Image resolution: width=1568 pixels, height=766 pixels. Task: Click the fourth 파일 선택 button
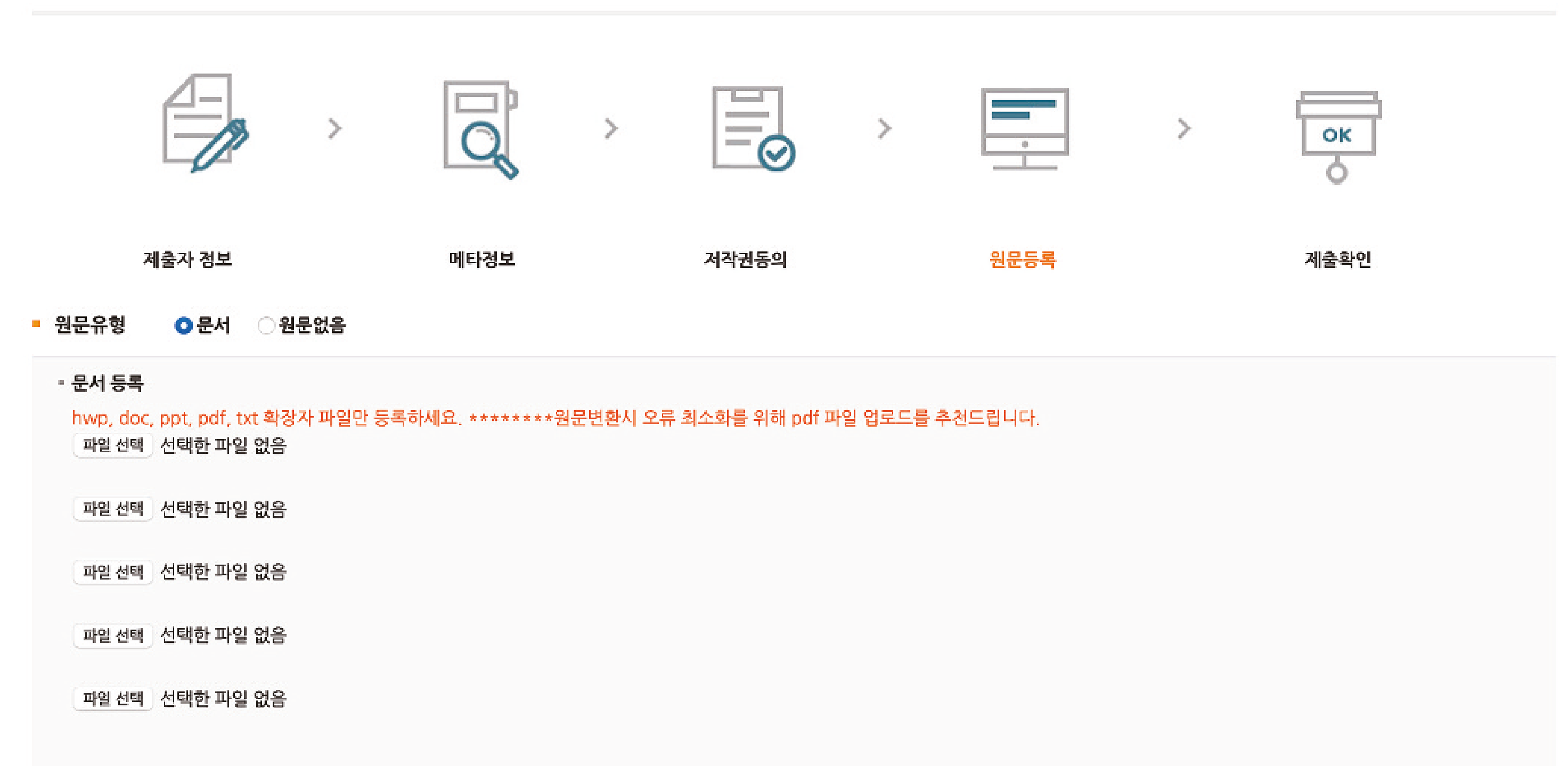click(112, 635)
